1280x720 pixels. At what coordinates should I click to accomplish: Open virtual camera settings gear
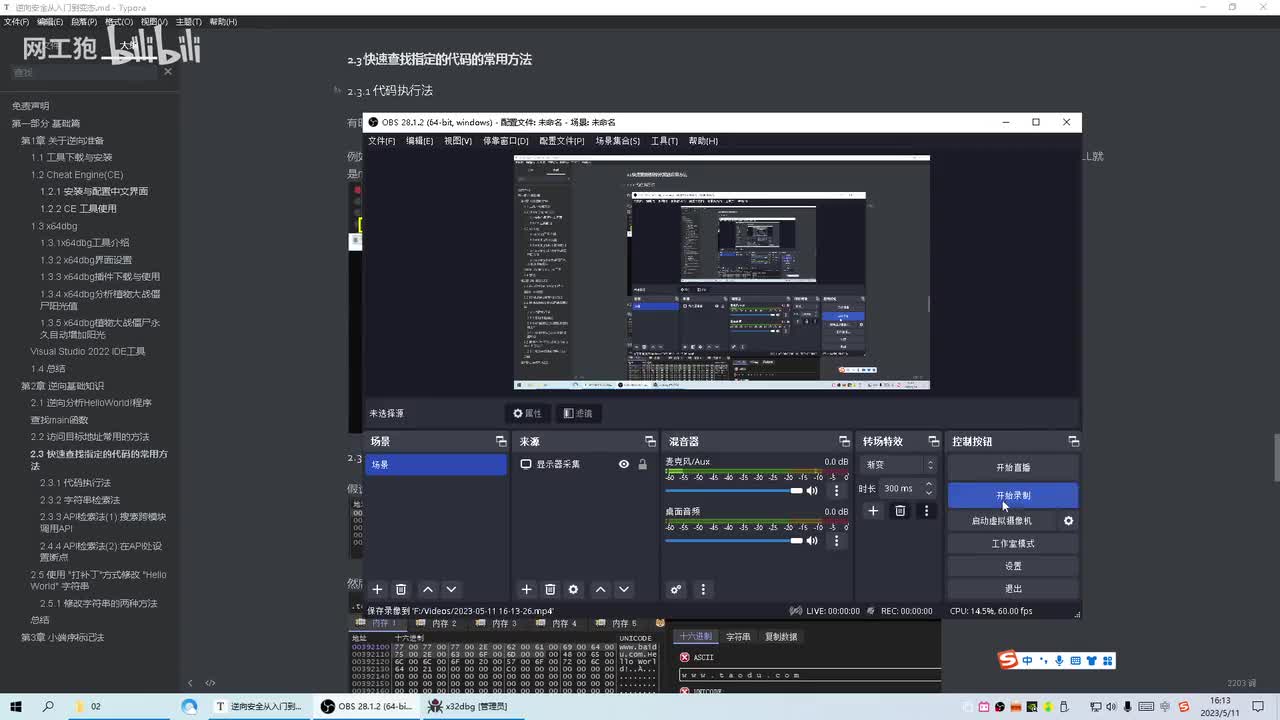[1068, 521]
